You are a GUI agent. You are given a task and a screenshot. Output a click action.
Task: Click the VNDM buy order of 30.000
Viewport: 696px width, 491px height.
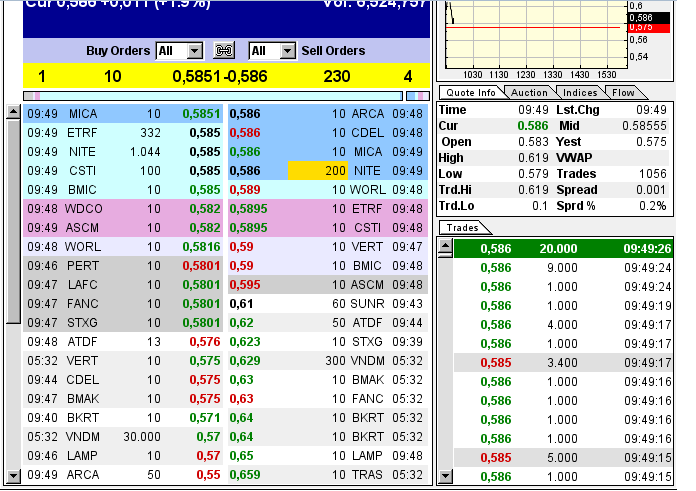click(124, 437)
